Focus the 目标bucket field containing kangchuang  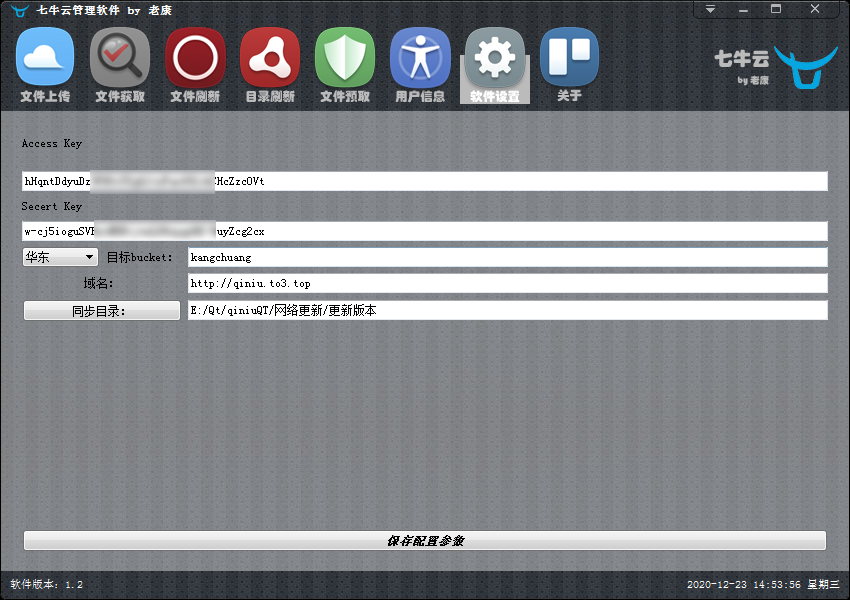507,257
